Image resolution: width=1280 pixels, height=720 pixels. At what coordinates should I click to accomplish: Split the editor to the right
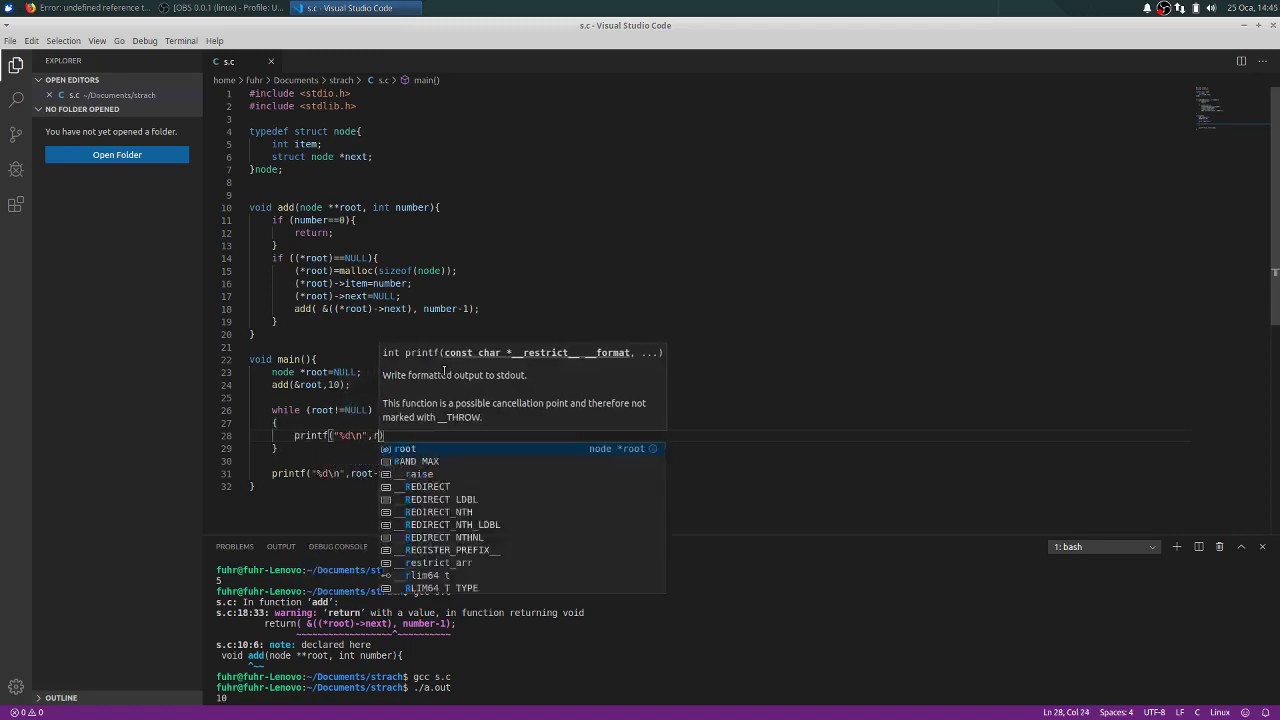pyautogui.click(x=1241, y=61)
